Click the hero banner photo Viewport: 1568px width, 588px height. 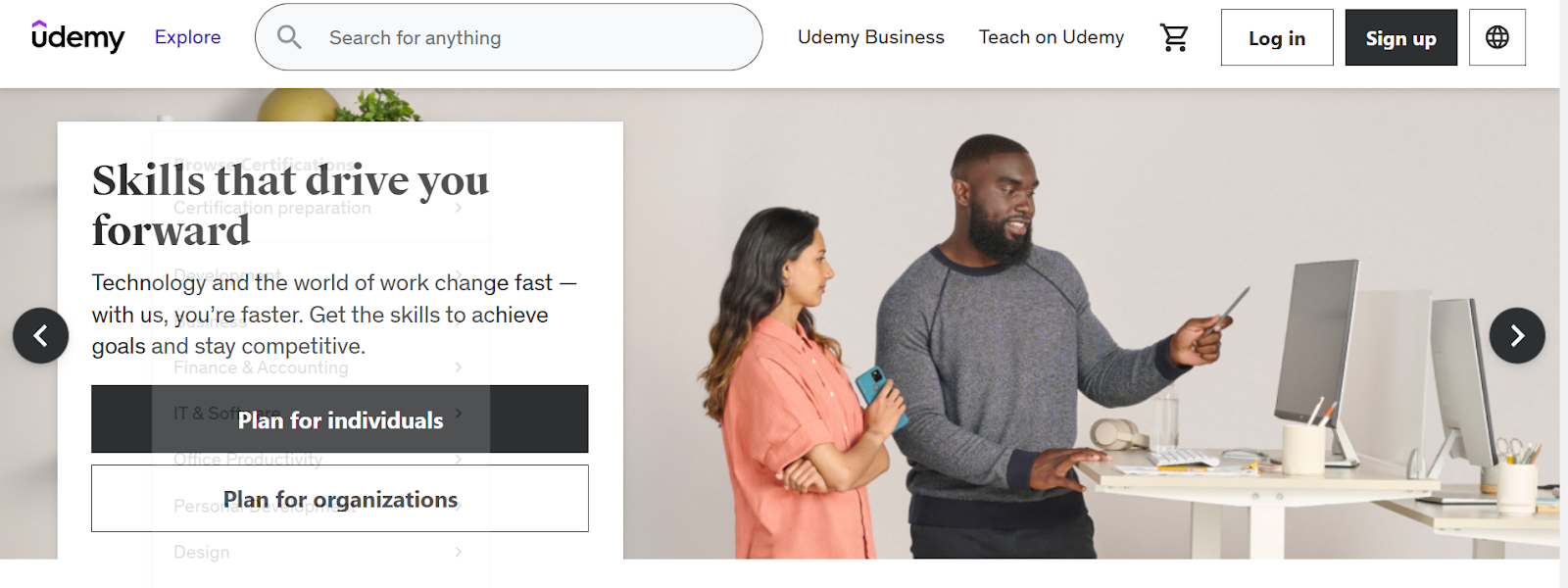click(x=1091, y=324)
